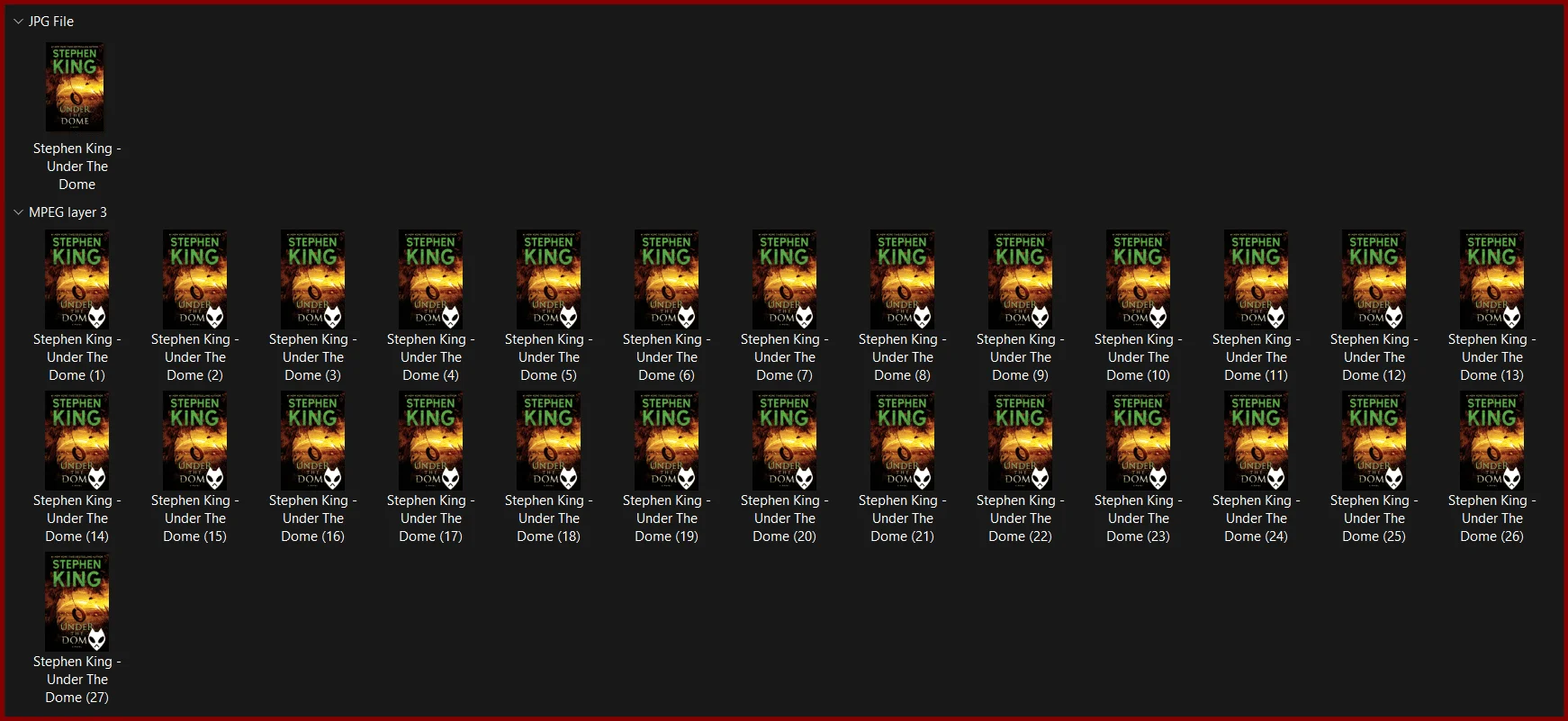Click file name ending 'Dome (16)'
Viewport: 1568px width, 721px height.
coord(313,518)
